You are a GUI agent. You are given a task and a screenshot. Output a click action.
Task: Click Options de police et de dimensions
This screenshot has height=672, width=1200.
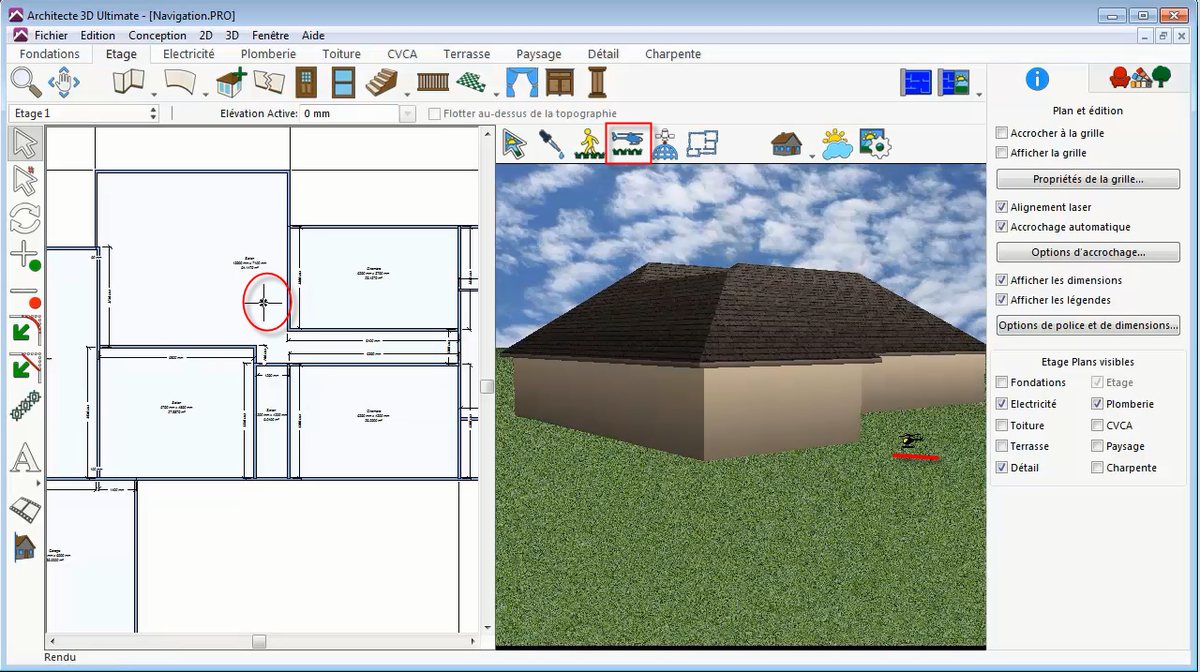1088,325
